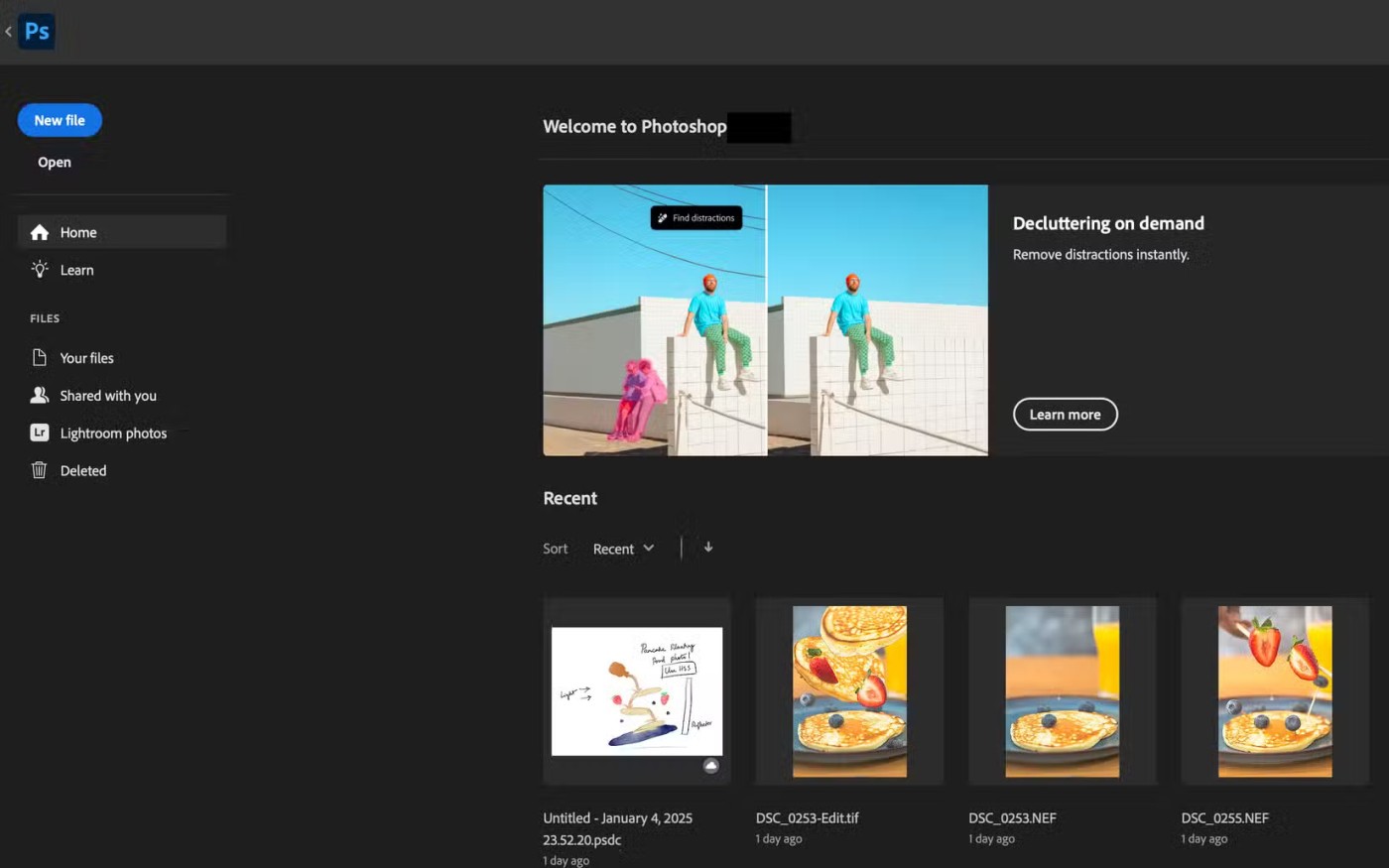The width and height of the screenshot is (1389, 868).
Task: Open the DSC_0253-Edit.tif thumbnail
Action: 849,691
